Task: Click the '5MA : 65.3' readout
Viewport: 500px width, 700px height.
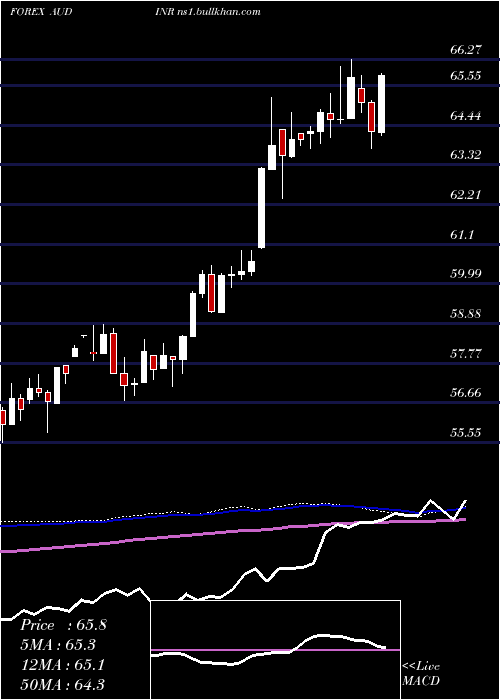Action: click(x=58, y=645)
